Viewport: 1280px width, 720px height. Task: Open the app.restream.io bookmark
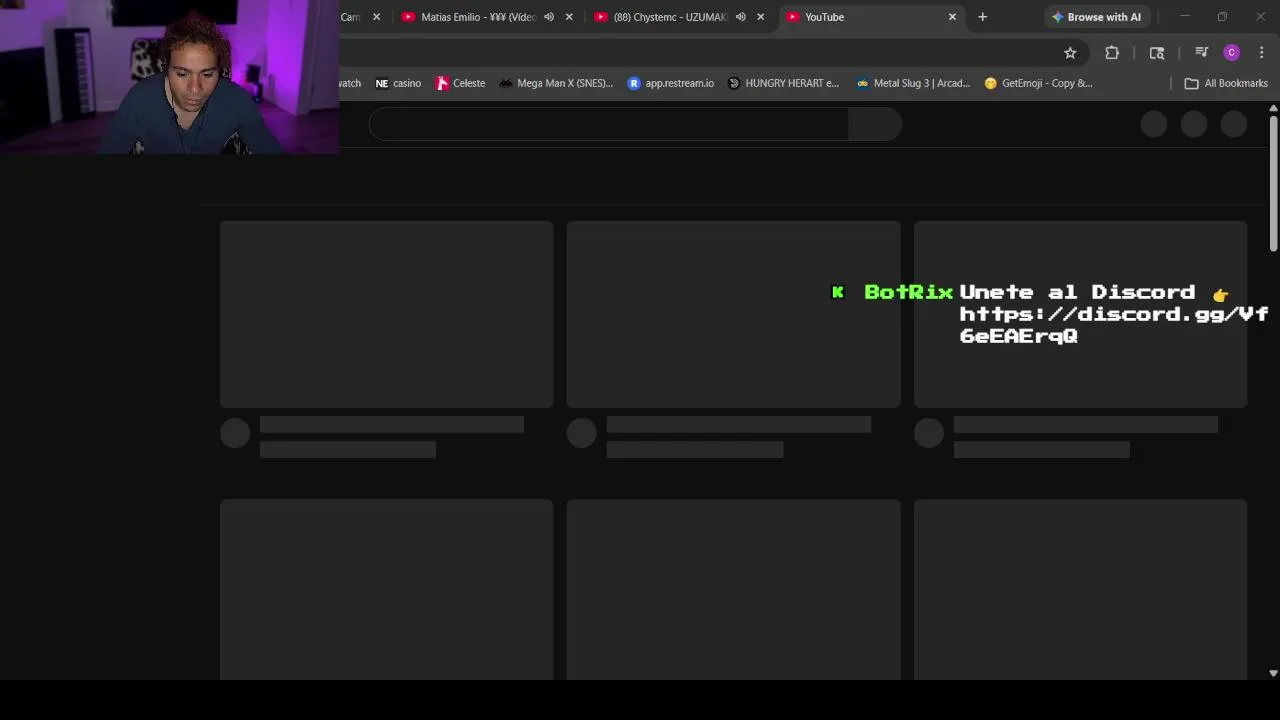point(671,83)
